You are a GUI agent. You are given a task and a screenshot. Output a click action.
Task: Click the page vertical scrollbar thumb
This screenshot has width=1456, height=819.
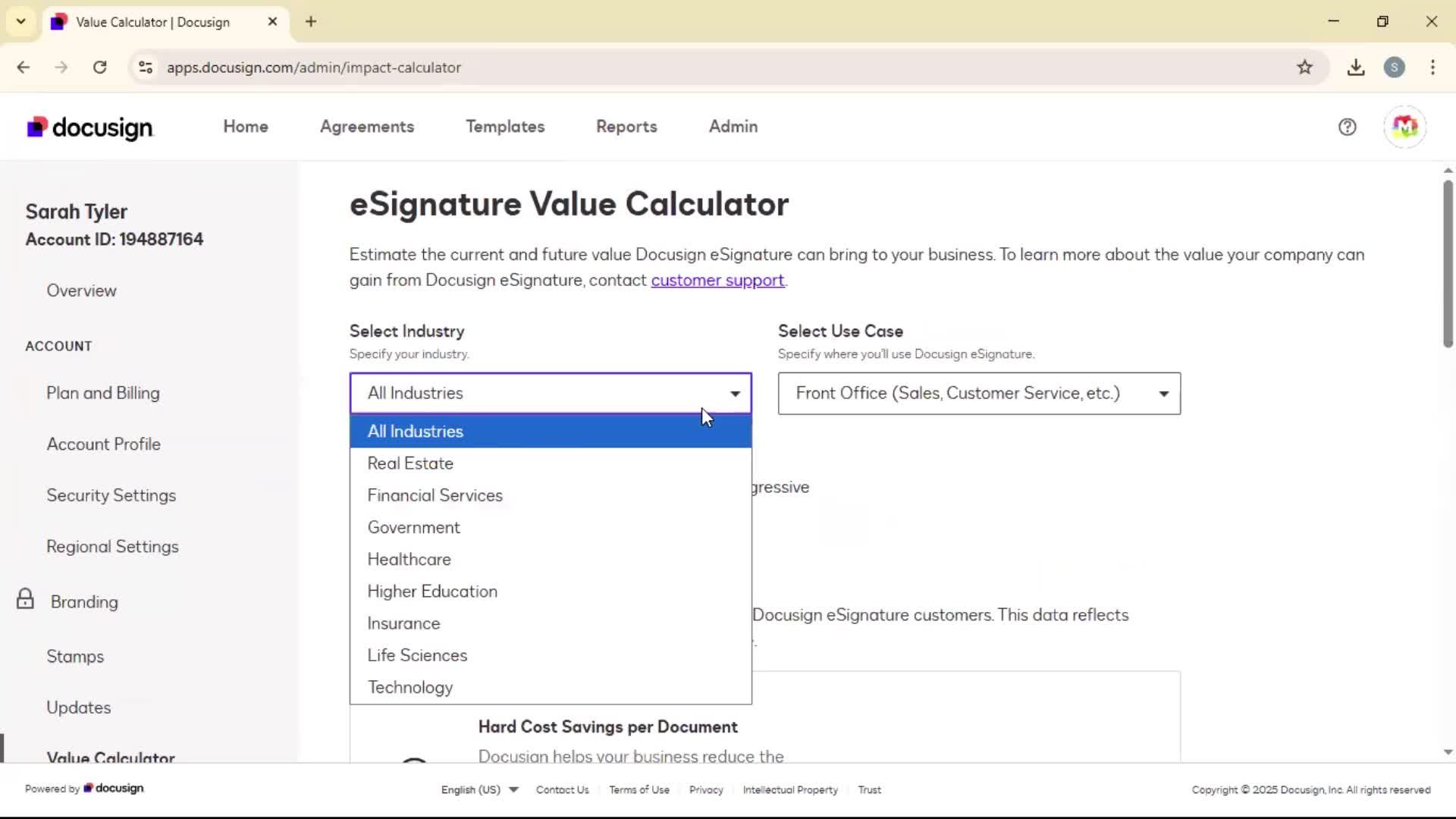(x=1448, y=264)
